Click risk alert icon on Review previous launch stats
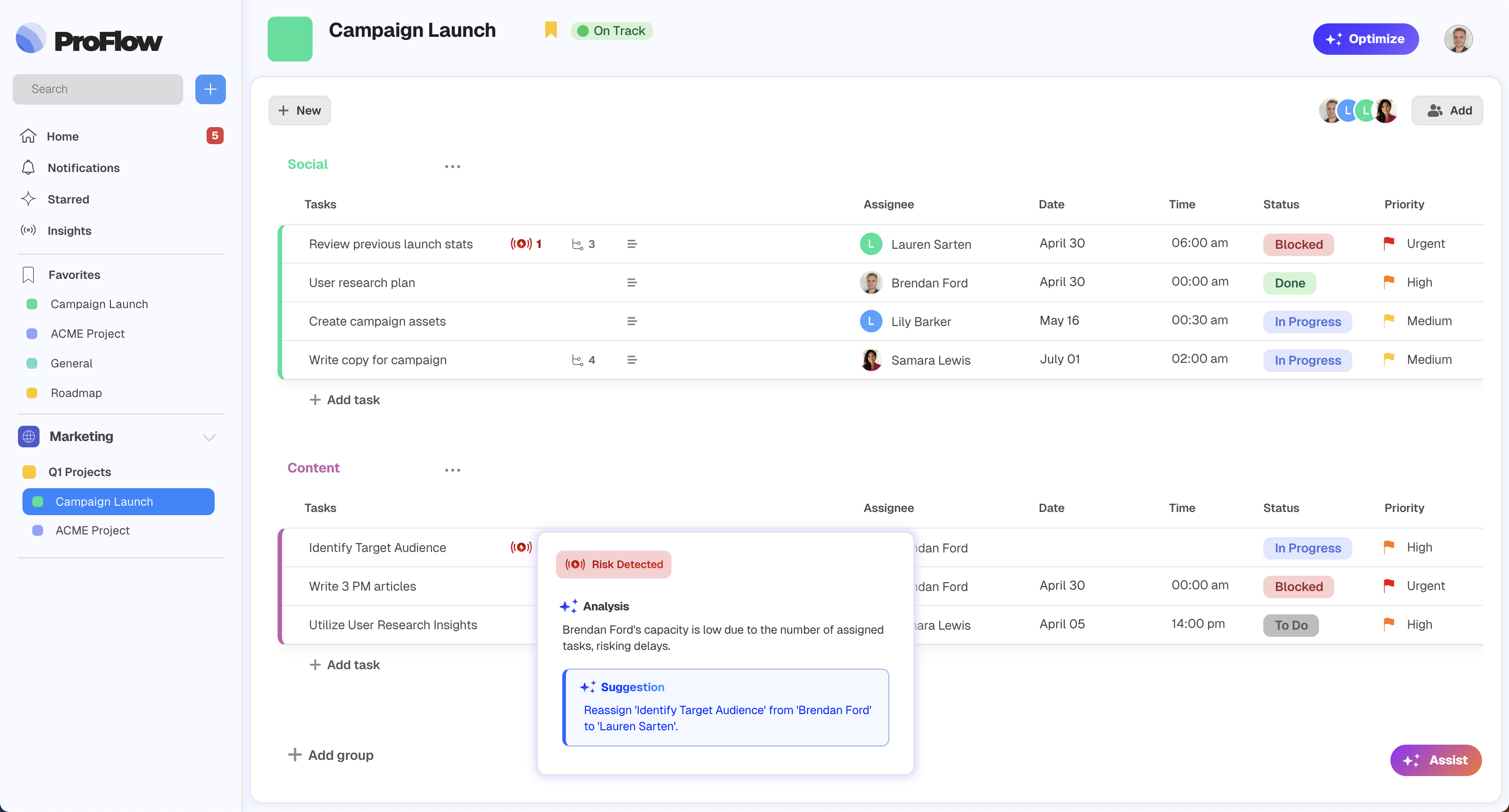This screenshot has width=1509, height=812. [x=521, y=244]
